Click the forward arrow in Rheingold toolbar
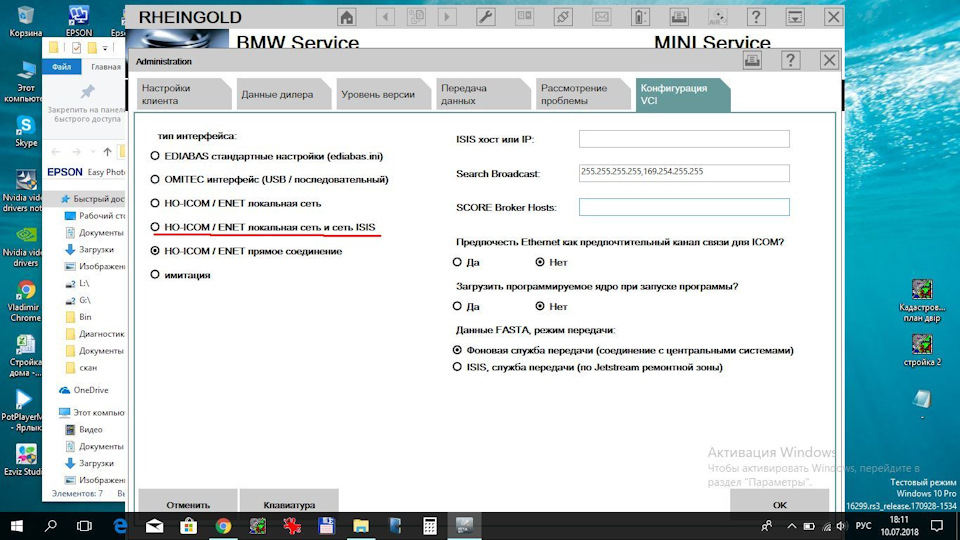 pyautogui.click(x=447, y=17)
